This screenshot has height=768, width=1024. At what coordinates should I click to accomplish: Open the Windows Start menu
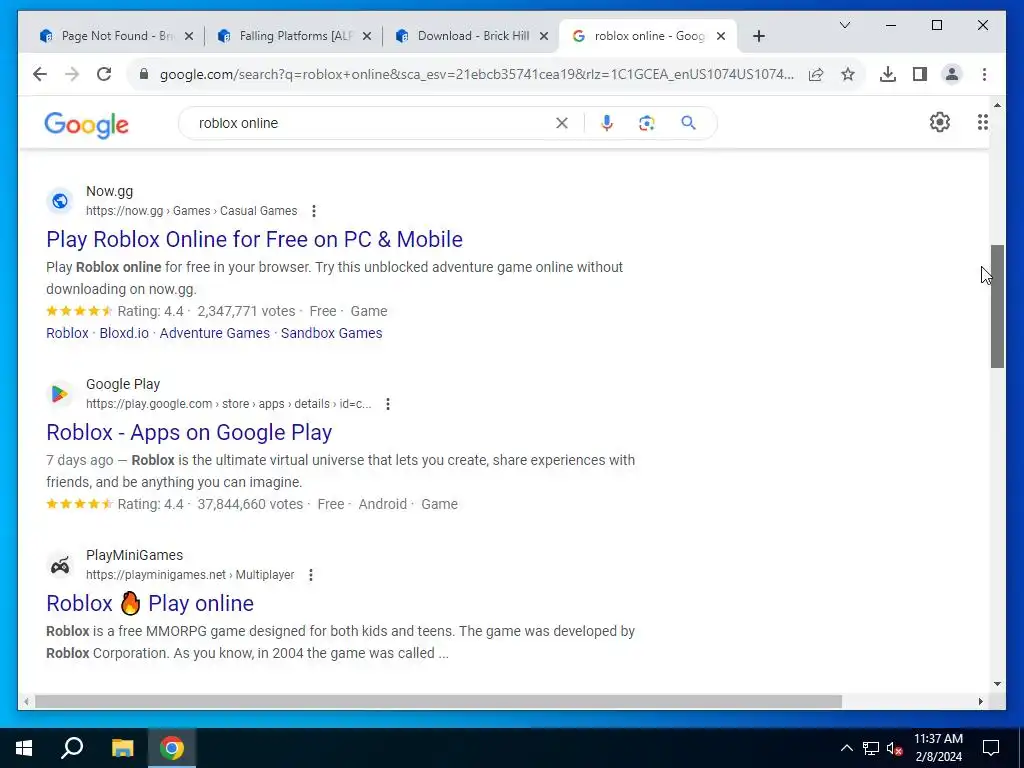coord(24,748)
